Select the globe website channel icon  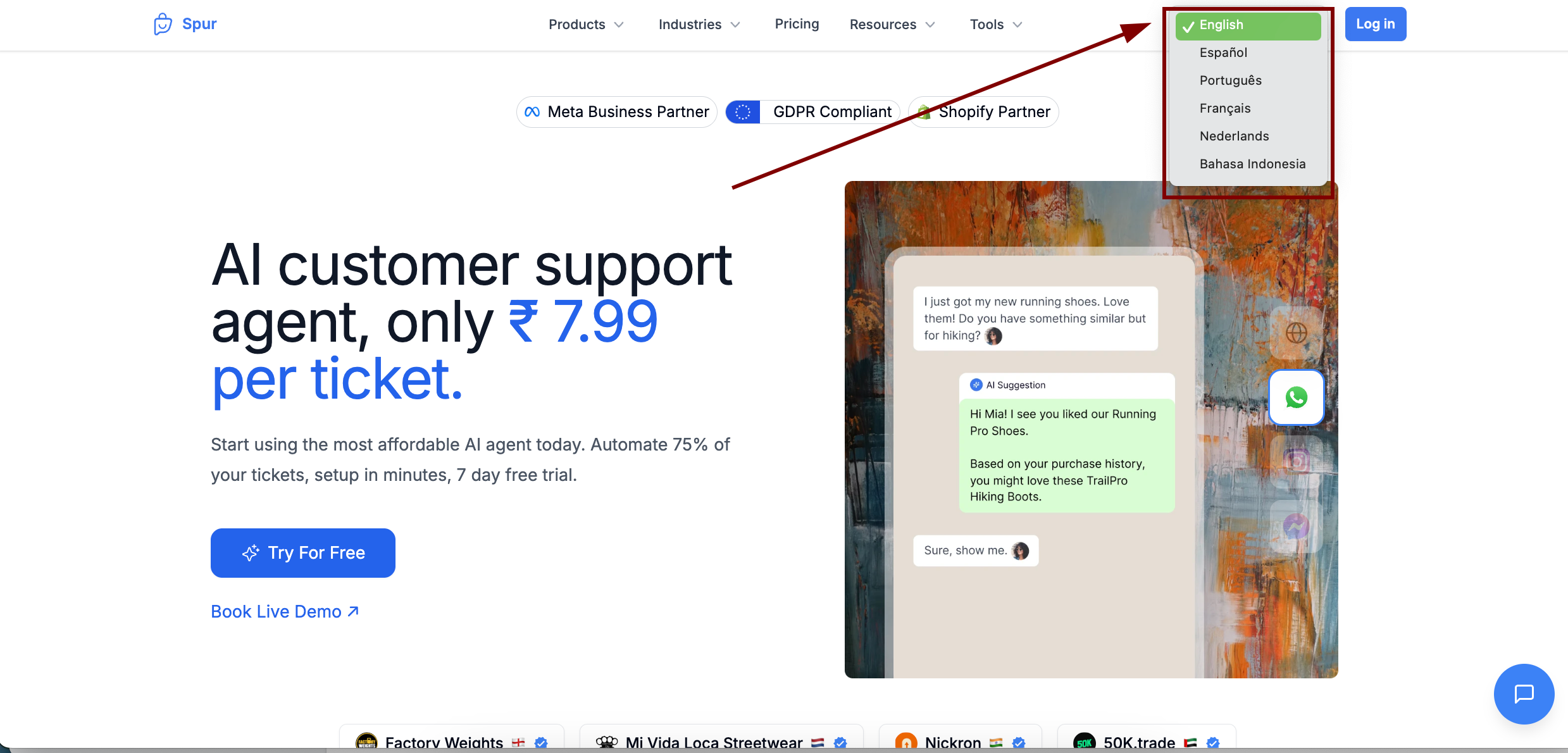(1296, 333)
